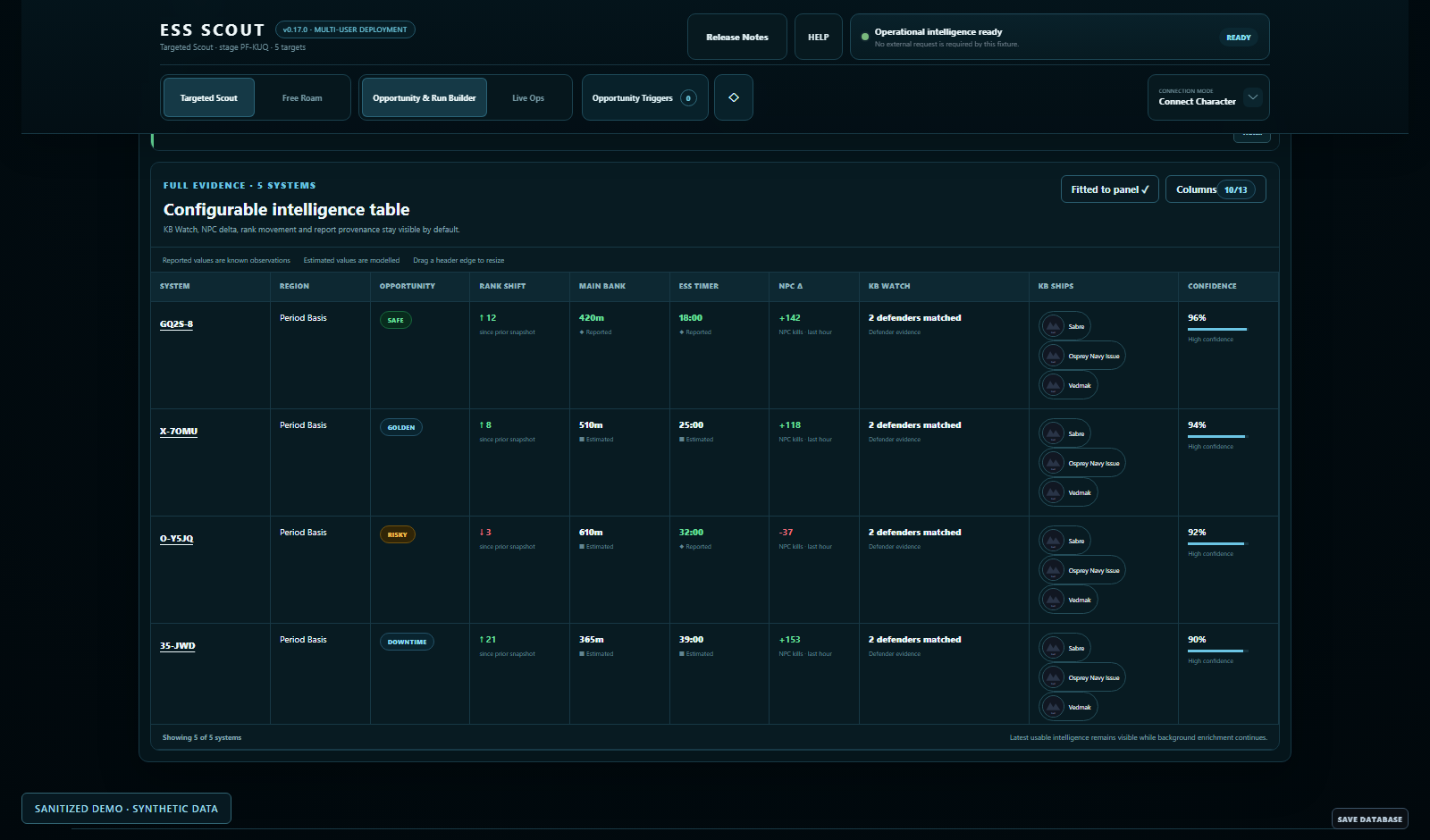Image resolution: width=1430 pixels, height=840 pixels.
Task: Click the Osprey Navy Issue icon for 35-JWD
Action: [x=1054, y=677]
